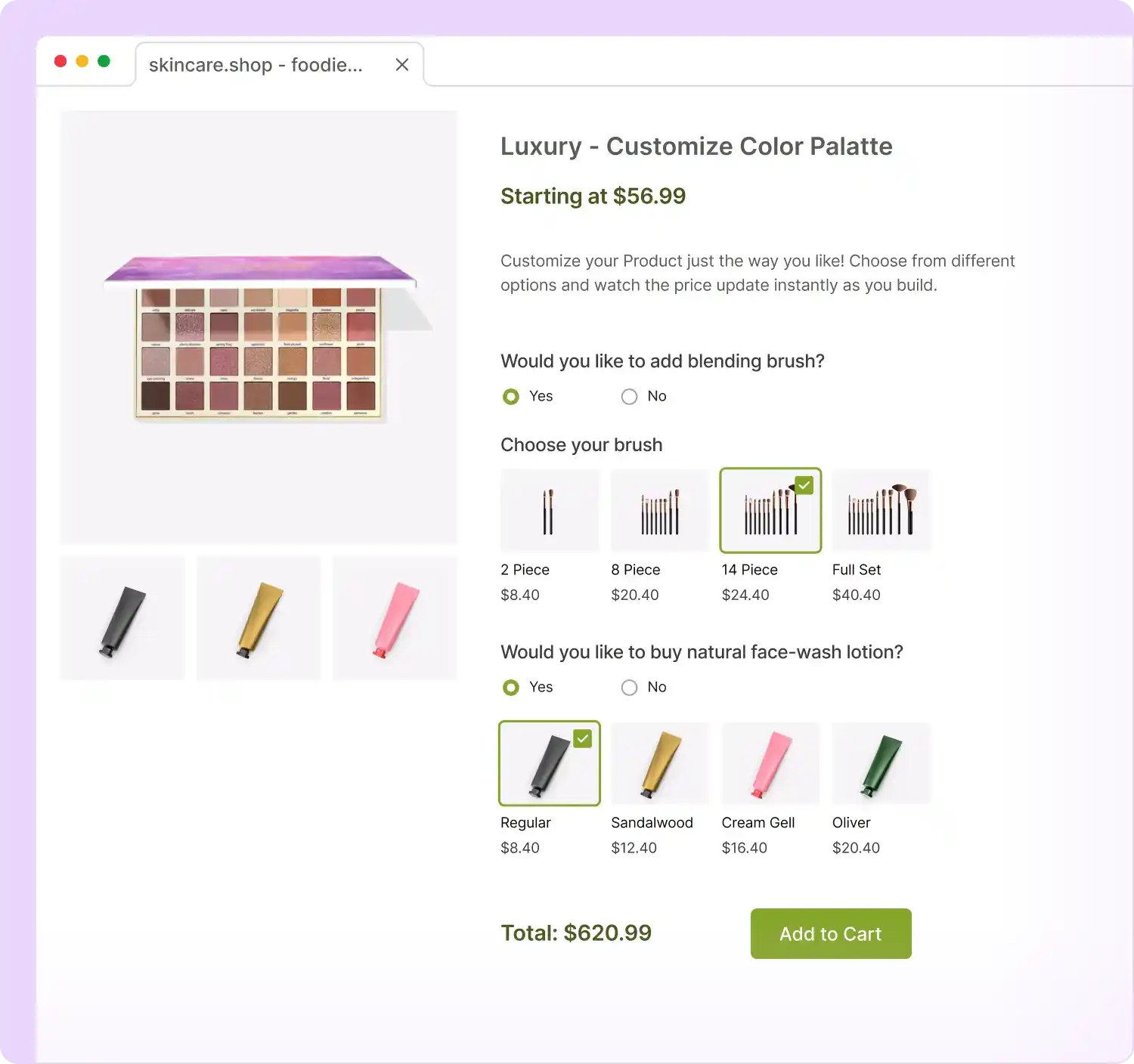Select the 8 Piece brush set
1134x1064 pixels.
[659, 509]
